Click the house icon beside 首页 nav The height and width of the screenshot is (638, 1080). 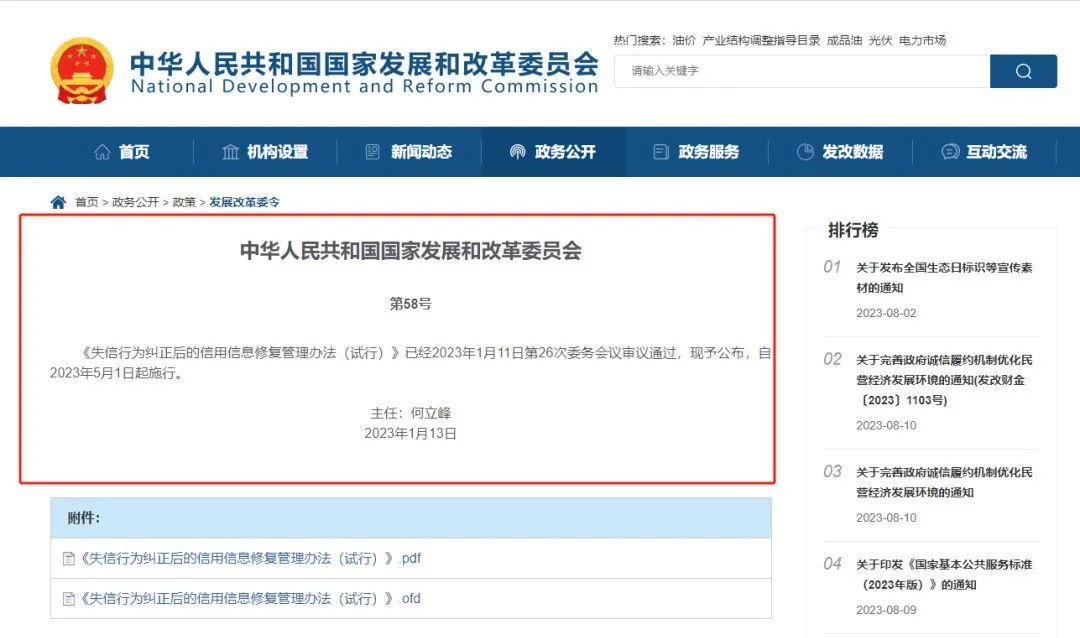click(102, 152)
